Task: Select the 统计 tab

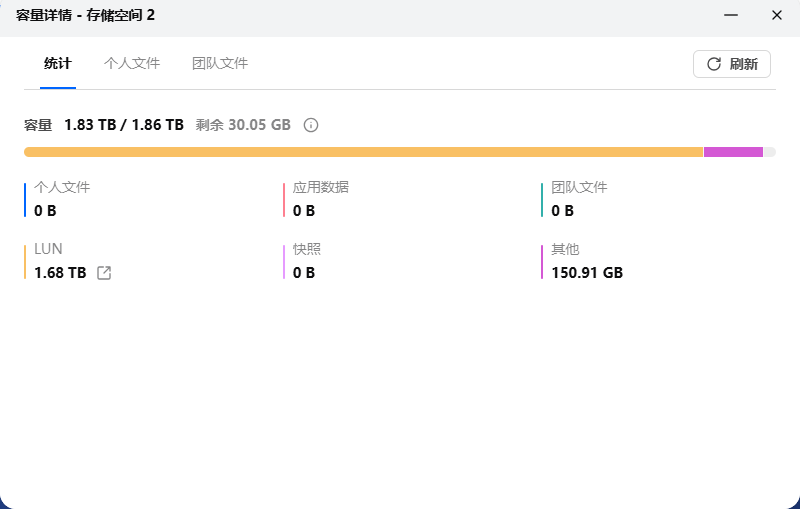Action: [58, 63]
